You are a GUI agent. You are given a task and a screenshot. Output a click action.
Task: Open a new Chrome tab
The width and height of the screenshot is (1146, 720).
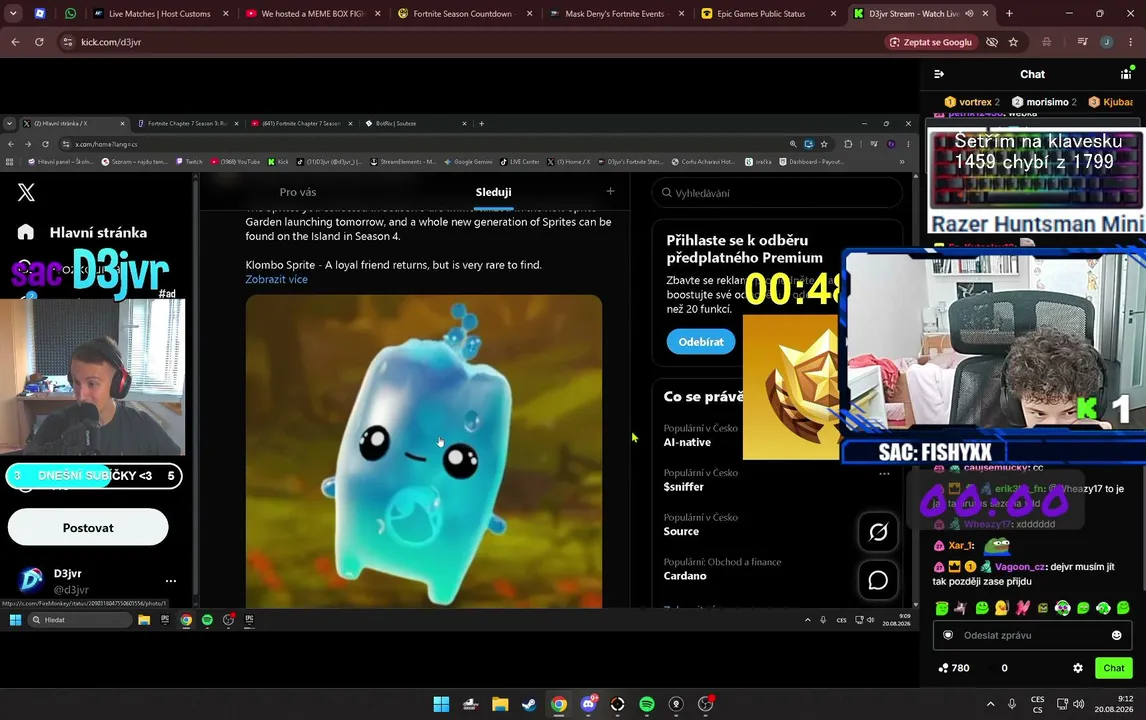(x=1009, y=13)
